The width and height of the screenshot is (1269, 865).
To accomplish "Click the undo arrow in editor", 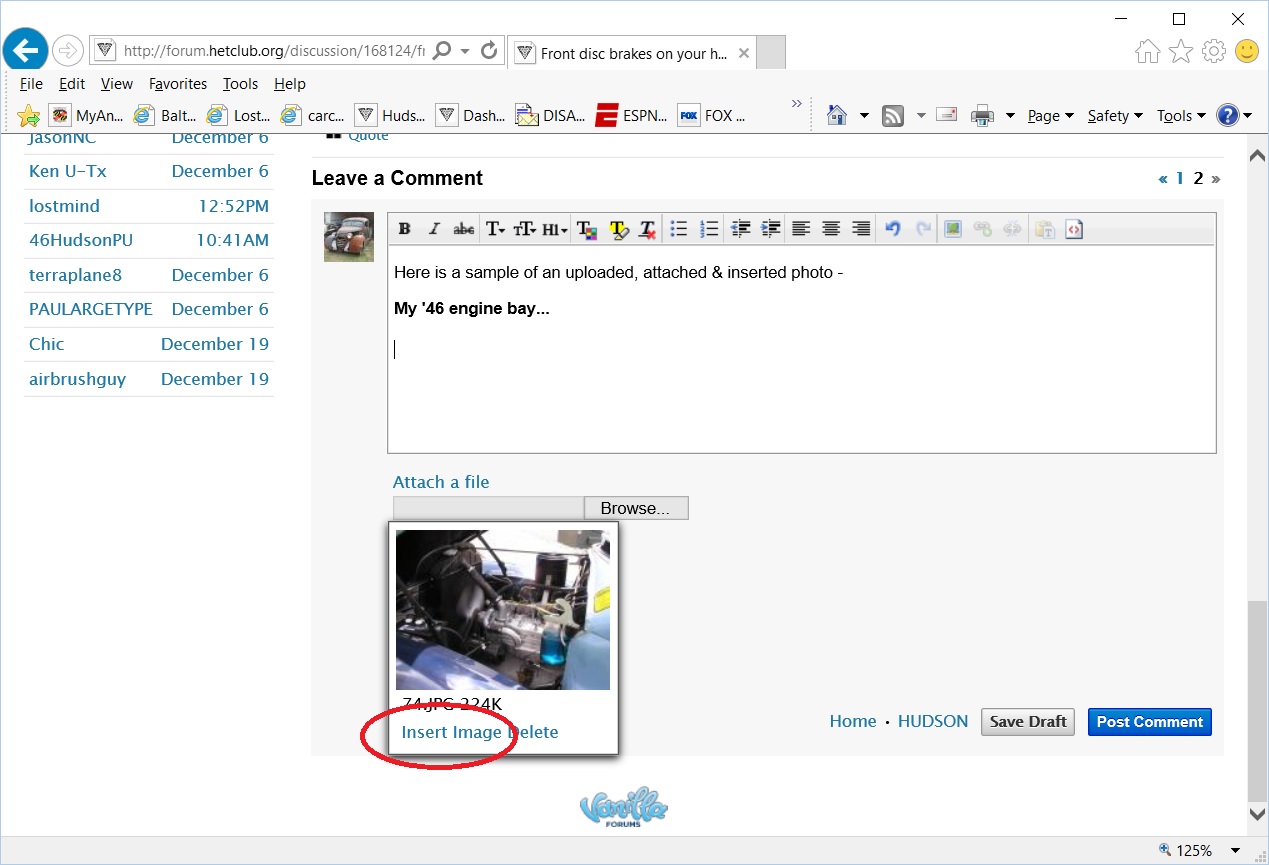I will (x=893, y=229).
